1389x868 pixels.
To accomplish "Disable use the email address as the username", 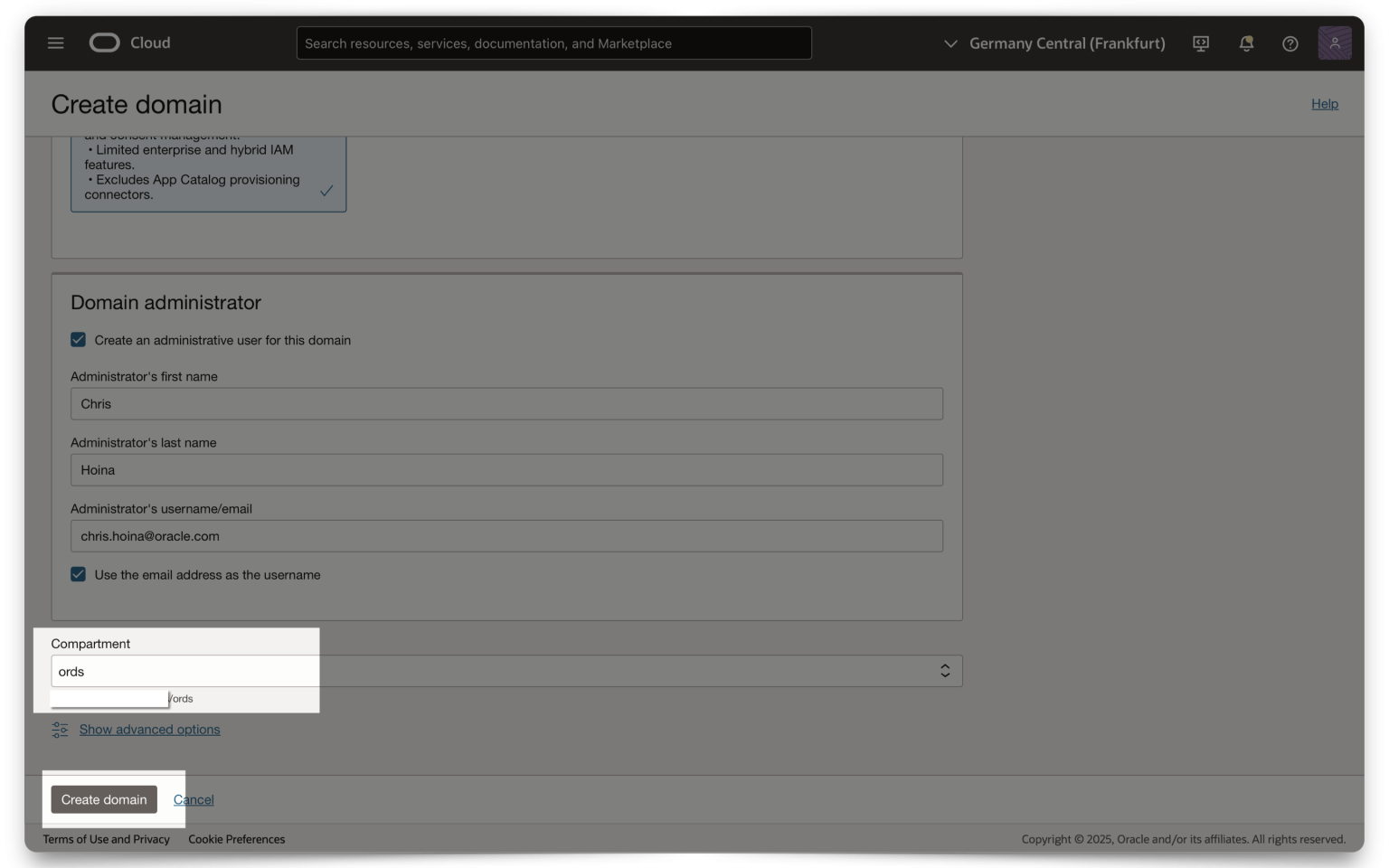I will pos(78,573).
